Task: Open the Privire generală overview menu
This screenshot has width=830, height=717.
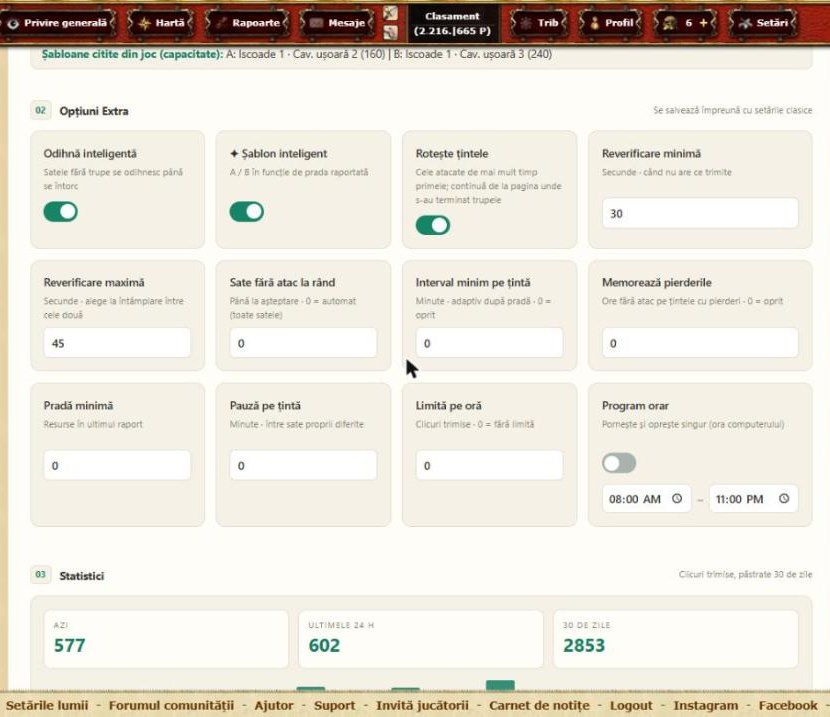Action: [x=57, y=23]
